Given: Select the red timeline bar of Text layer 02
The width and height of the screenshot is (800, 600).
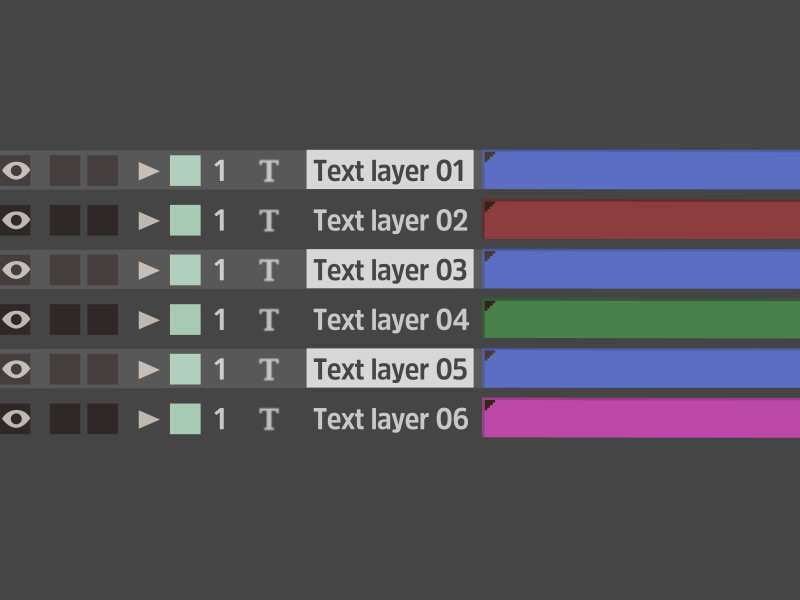Looking at the screenshot, I should point(641,221).
